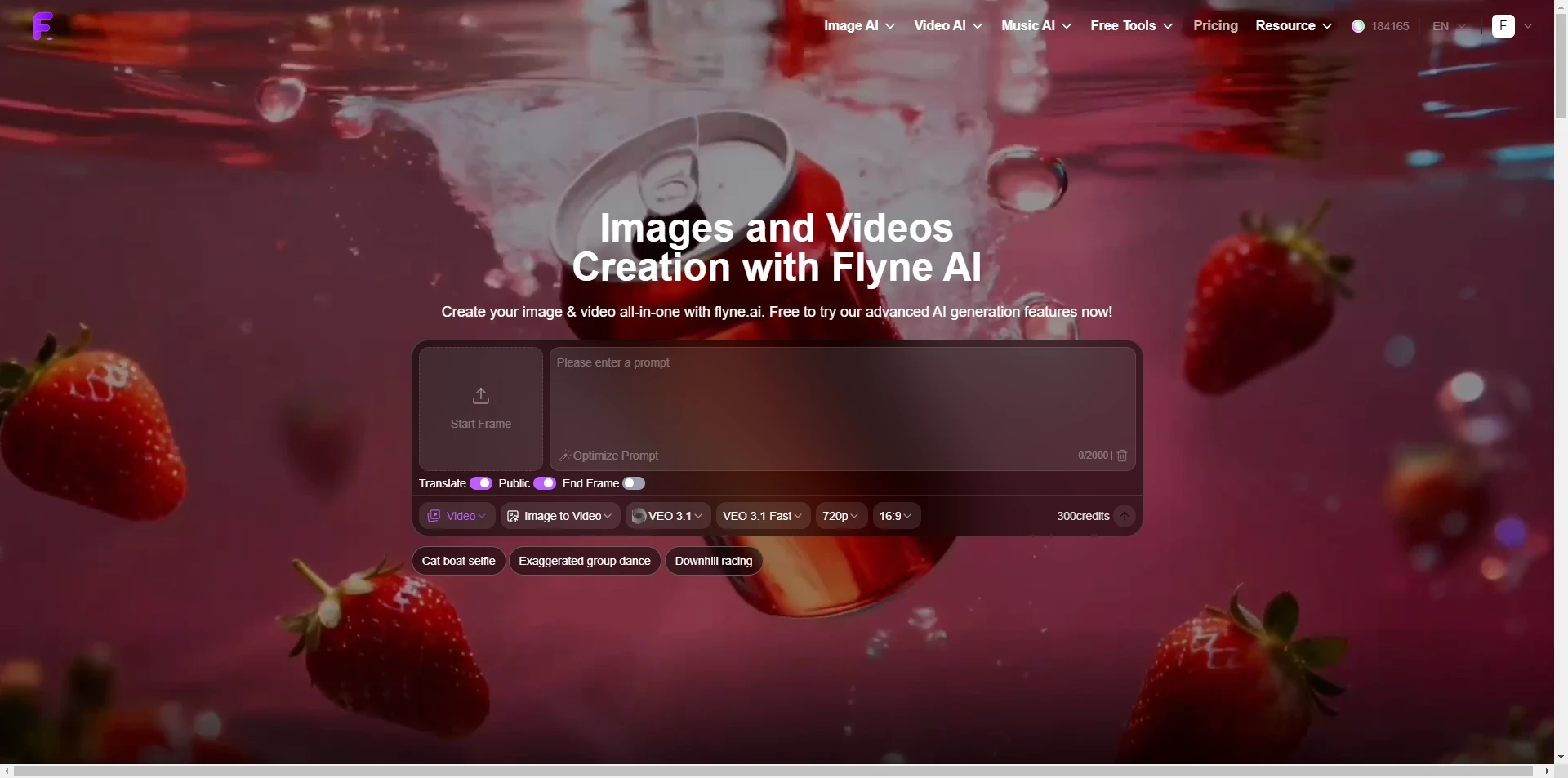Click the horizontal scrollbar at page bottom

[773, 771]
